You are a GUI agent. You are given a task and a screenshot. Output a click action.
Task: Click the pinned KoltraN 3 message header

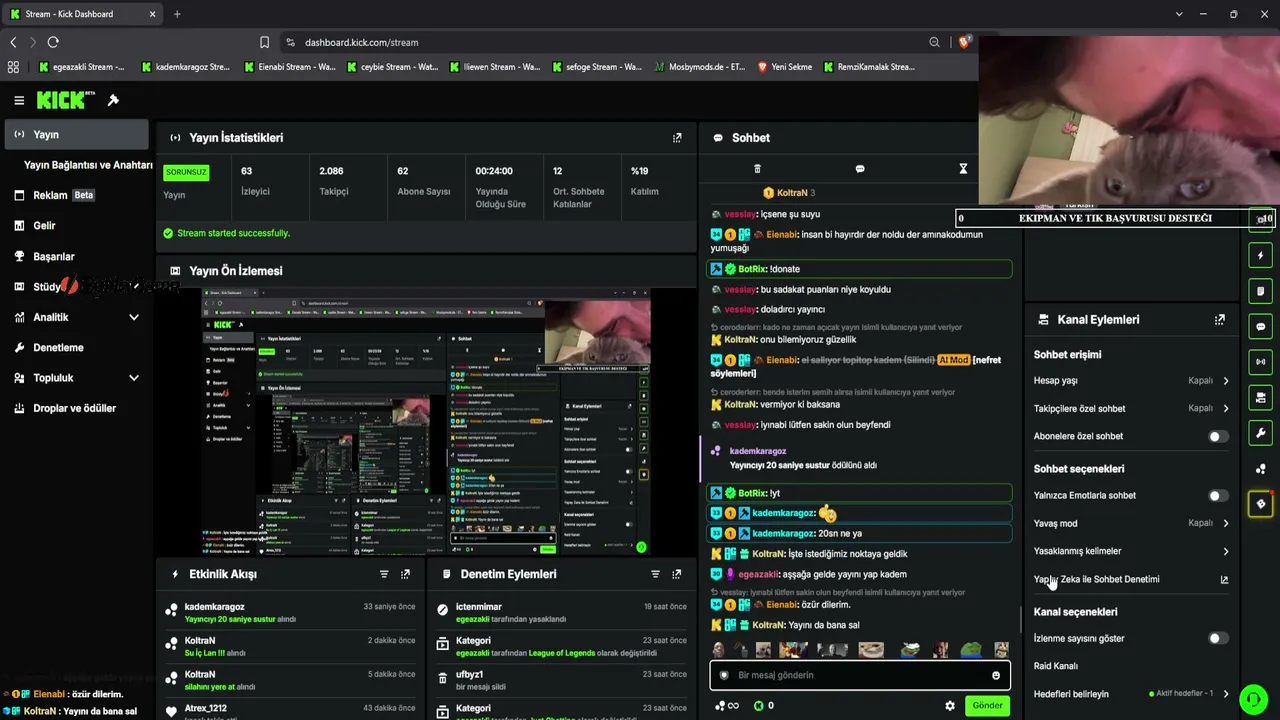(789, 192)
